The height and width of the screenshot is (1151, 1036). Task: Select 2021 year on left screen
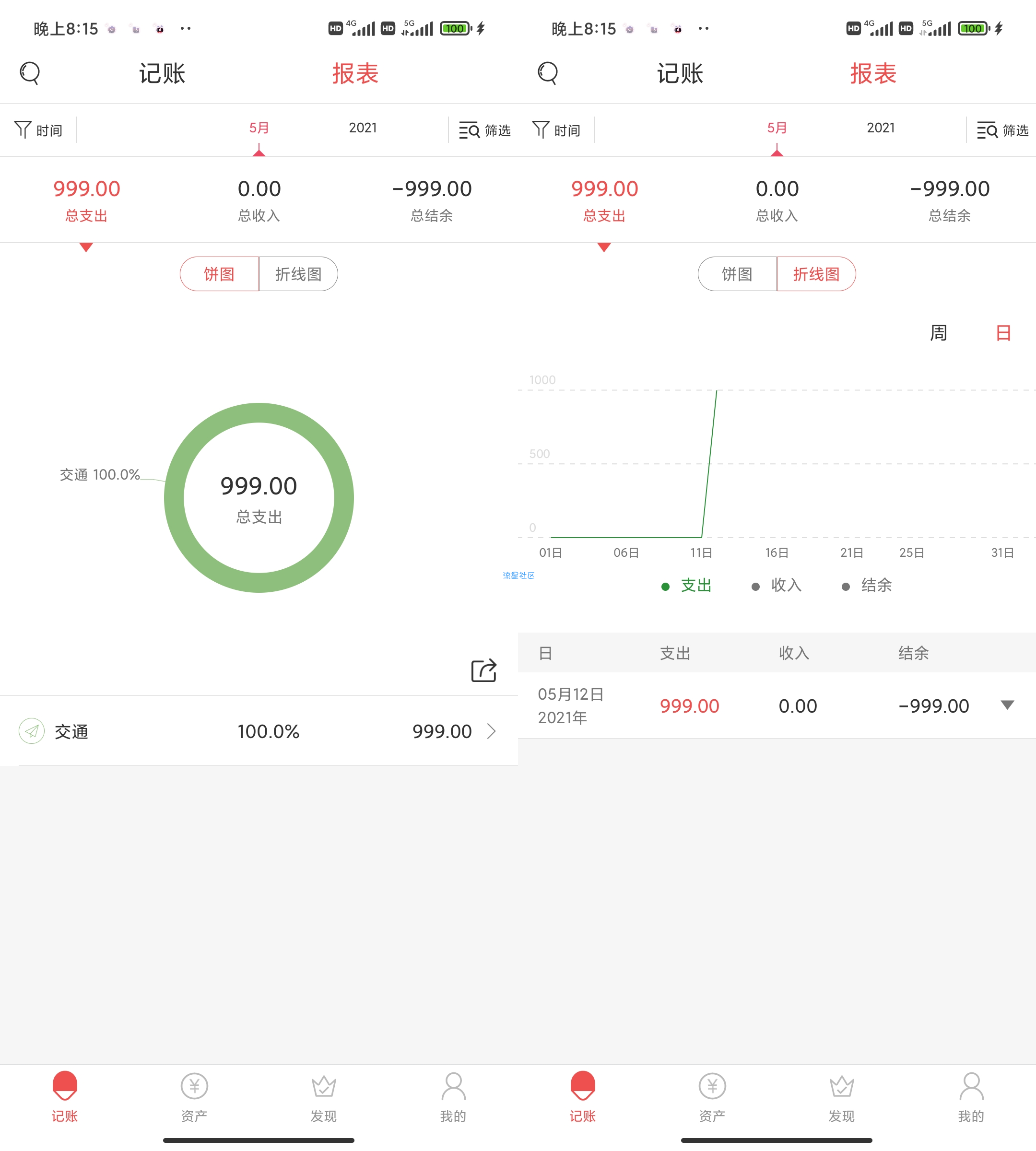(363, 128)
